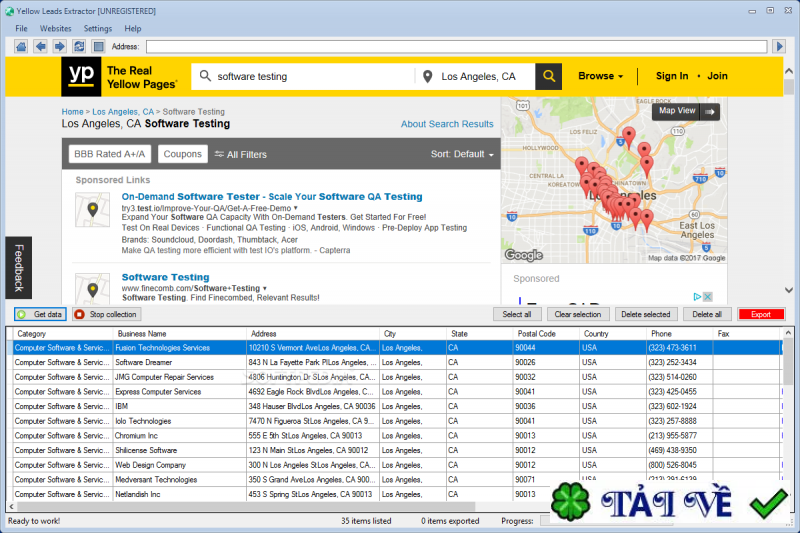Click the Stop loading toolbar icon
The width and height of the screenshot is (800, 533).
coord(98,46)
